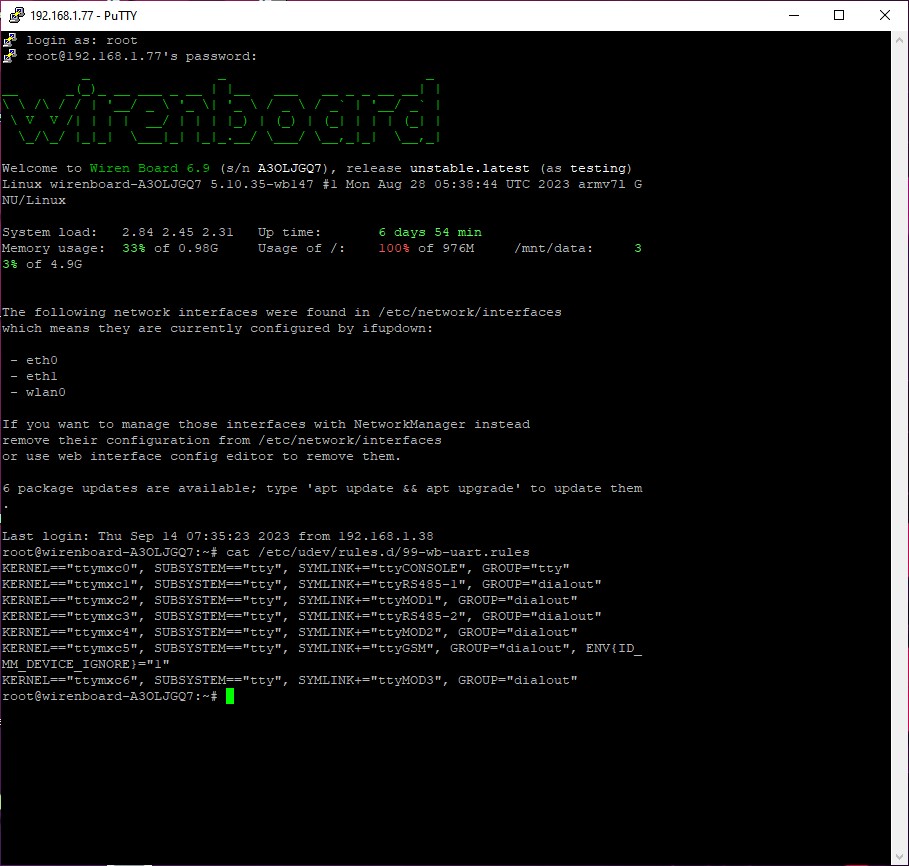Click the 'cat /etc/udev/rules.d/99-wb-uart.rules' command

click(377, 552)
